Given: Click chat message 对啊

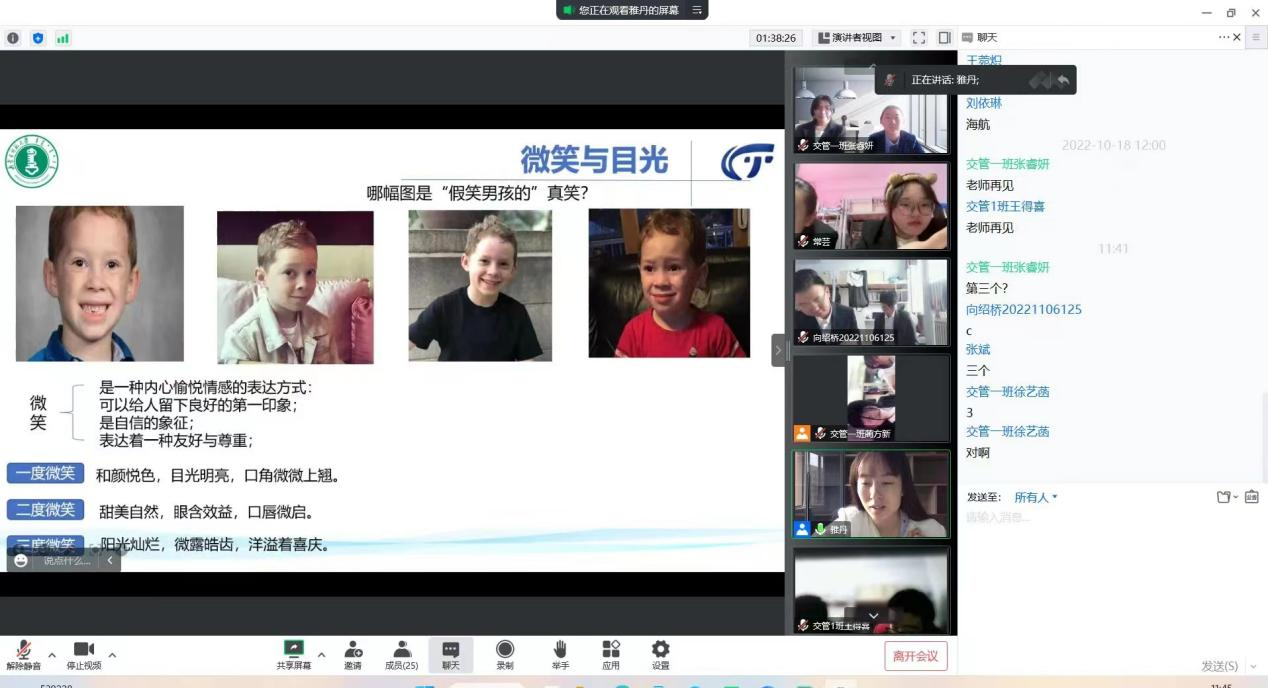Looking at the screenshot, I should pos(978,452).
